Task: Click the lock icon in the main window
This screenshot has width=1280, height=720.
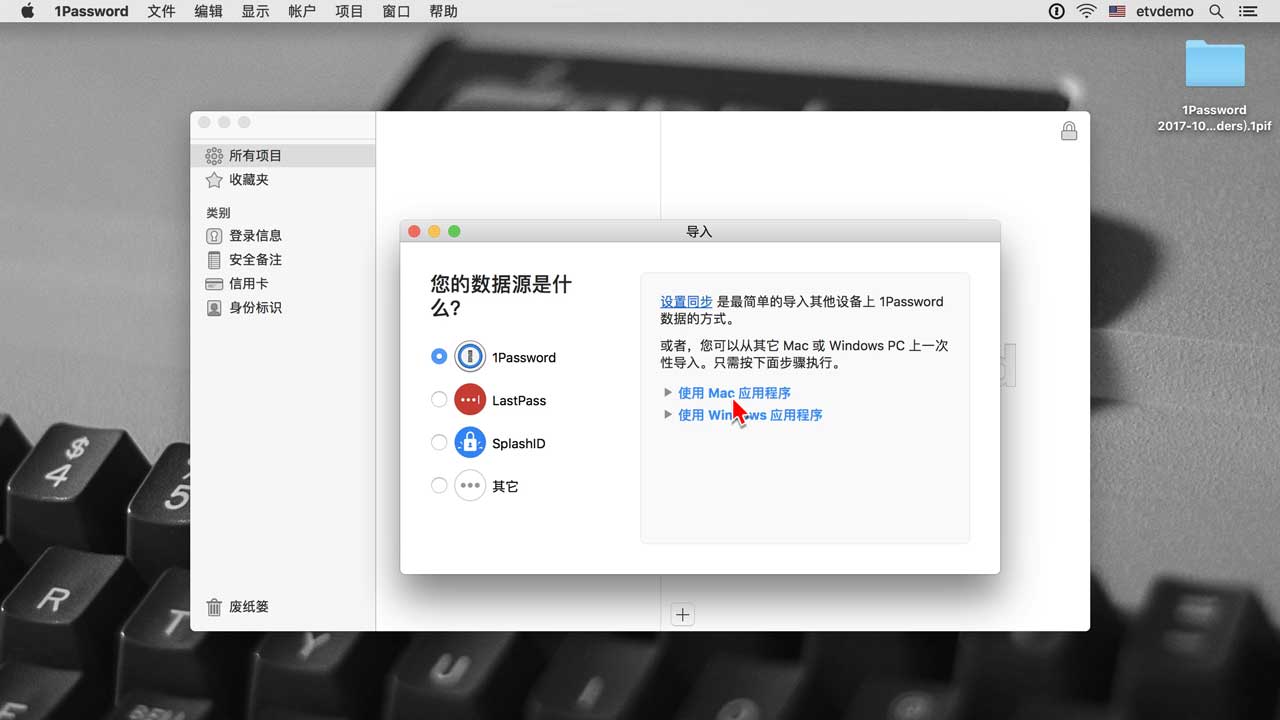Action: coord(1069,131)
